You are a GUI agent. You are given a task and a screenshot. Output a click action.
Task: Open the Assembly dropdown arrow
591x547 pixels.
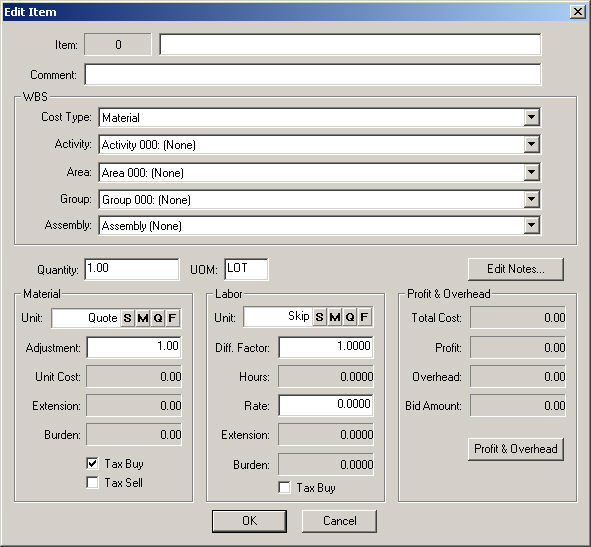(531, 225)
